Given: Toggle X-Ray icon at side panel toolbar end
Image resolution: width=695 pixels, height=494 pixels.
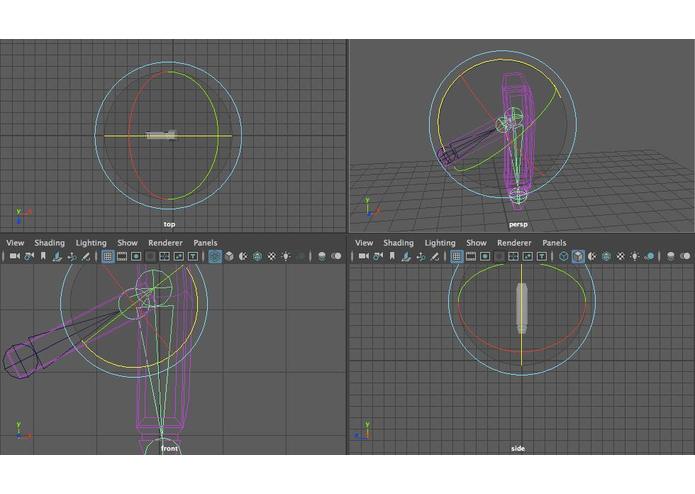Looking at the screenshot, I should (x=685, y=256).
